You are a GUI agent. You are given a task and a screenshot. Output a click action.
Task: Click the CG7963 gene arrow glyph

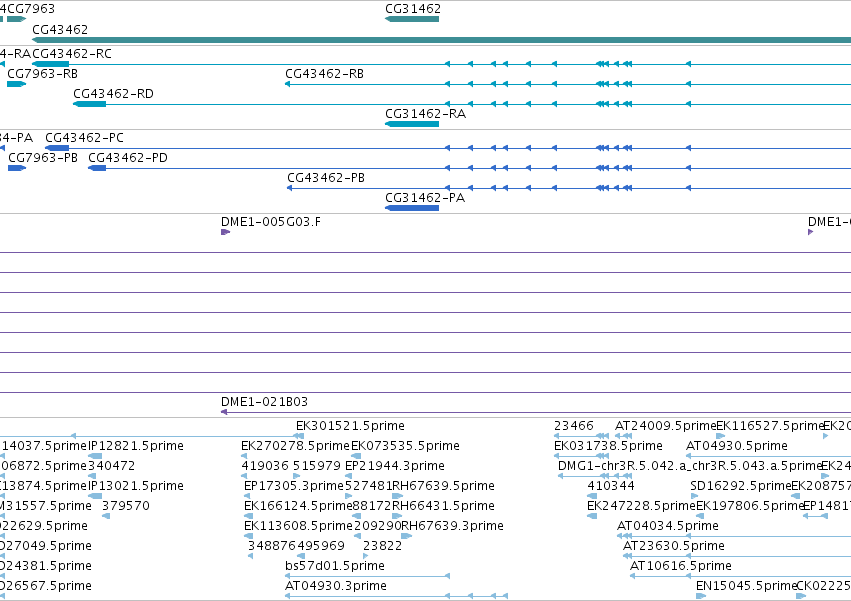pyautogui.click(x=16, y=19)
